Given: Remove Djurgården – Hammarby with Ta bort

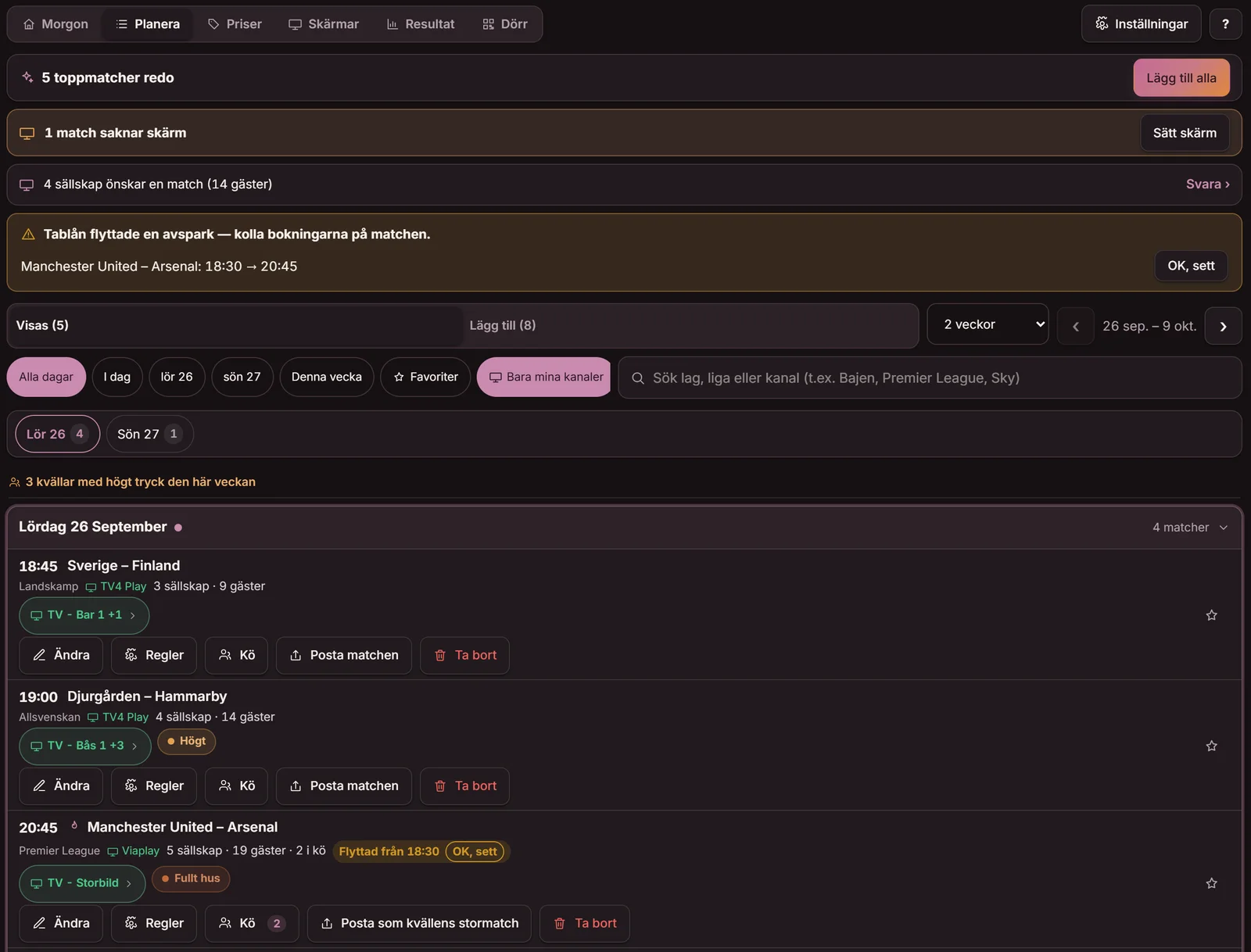Looking at the screenshot, I should point(465,786).
